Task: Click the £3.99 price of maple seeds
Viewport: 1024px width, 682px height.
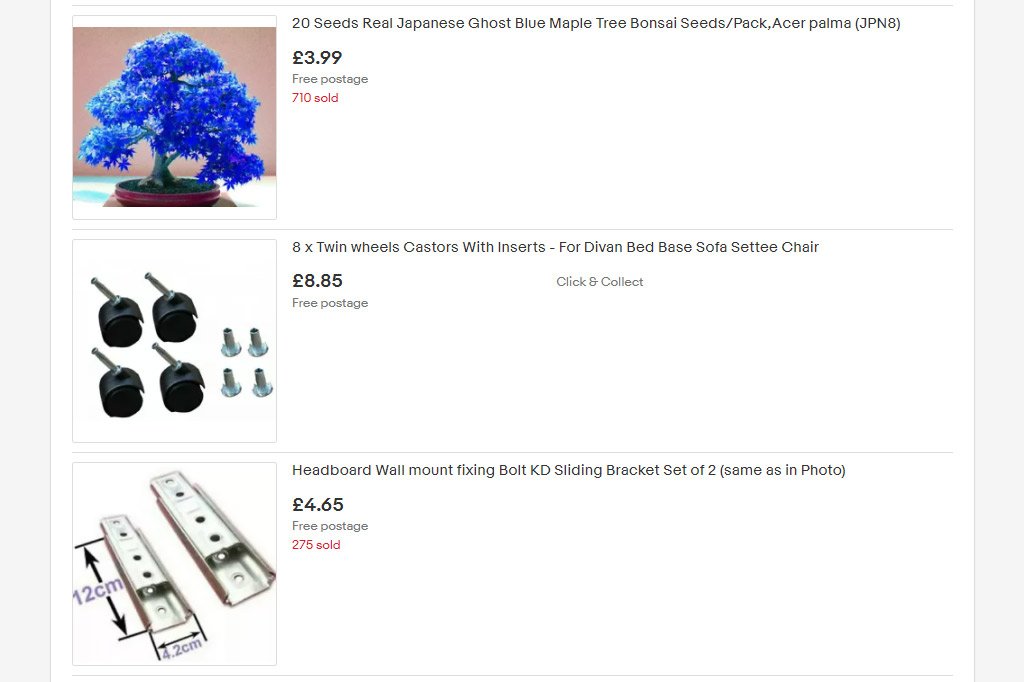Action: tap(317, 57)
